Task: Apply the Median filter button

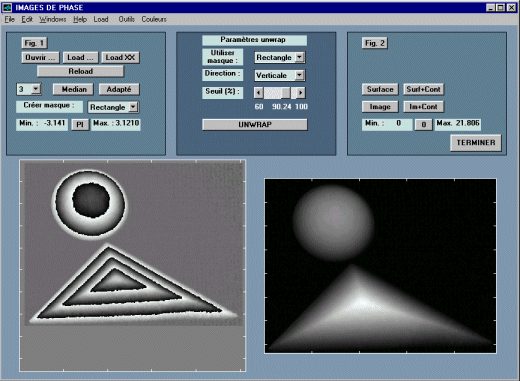Action: (x=74, y=89)
